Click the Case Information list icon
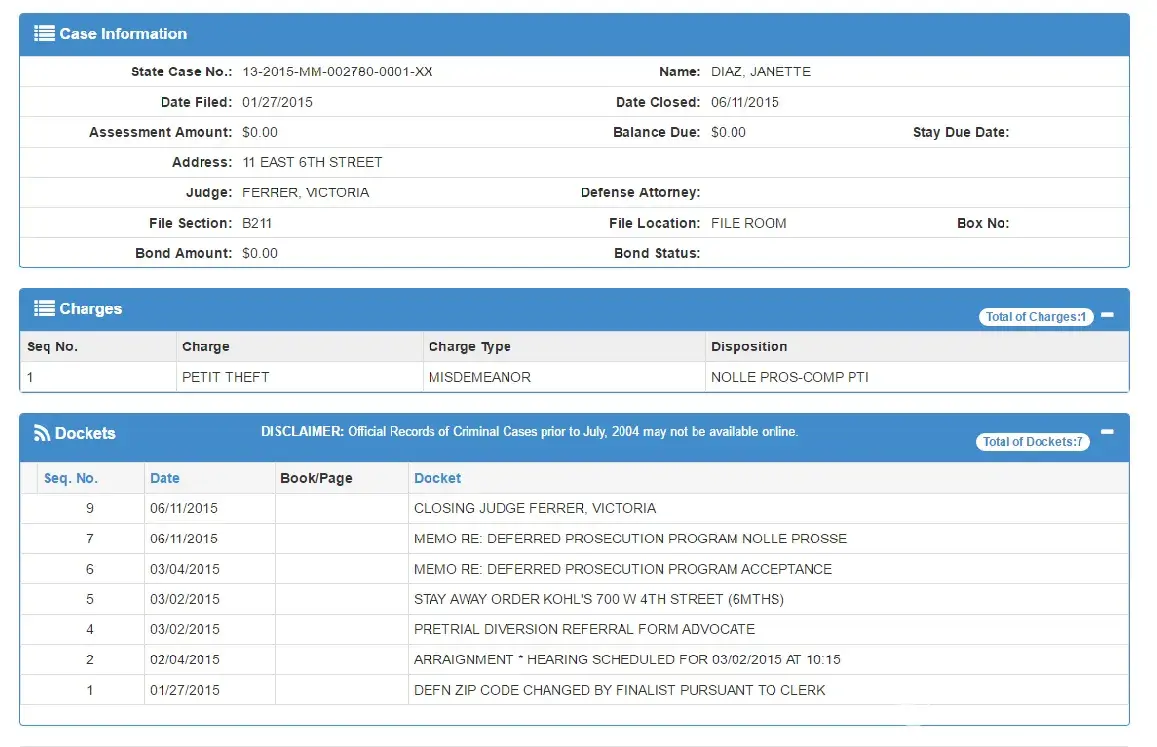Image resolution: width=1157 pixels, height=747 pixels. tap(44, 34)
